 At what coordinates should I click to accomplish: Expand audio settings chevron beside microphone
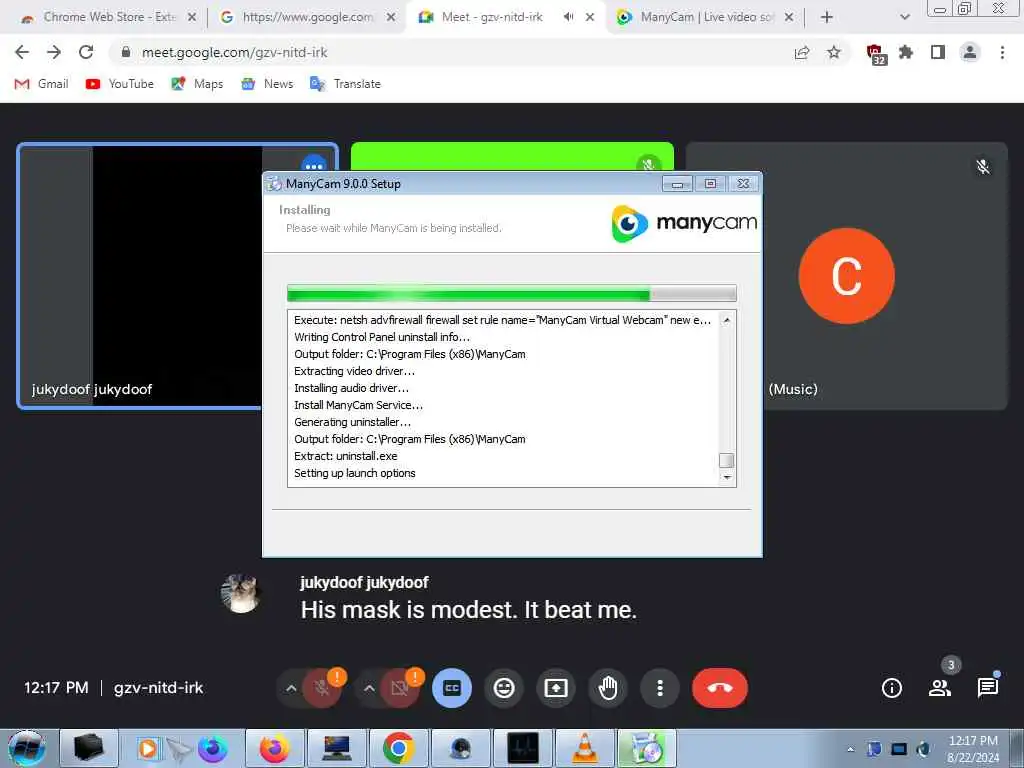click(291, 688)
